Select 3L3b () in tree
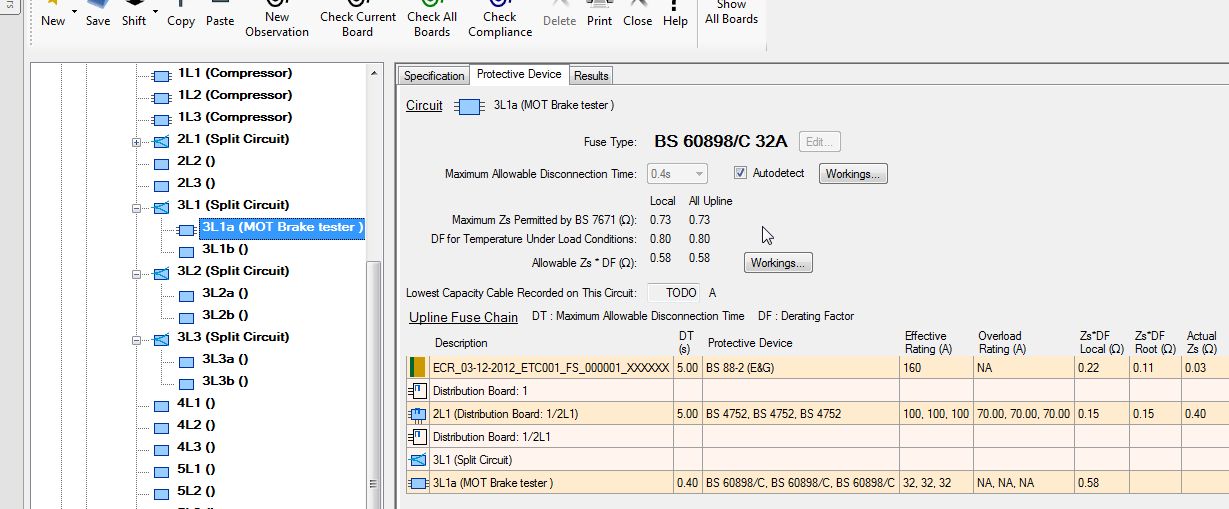 click(225, 381)
